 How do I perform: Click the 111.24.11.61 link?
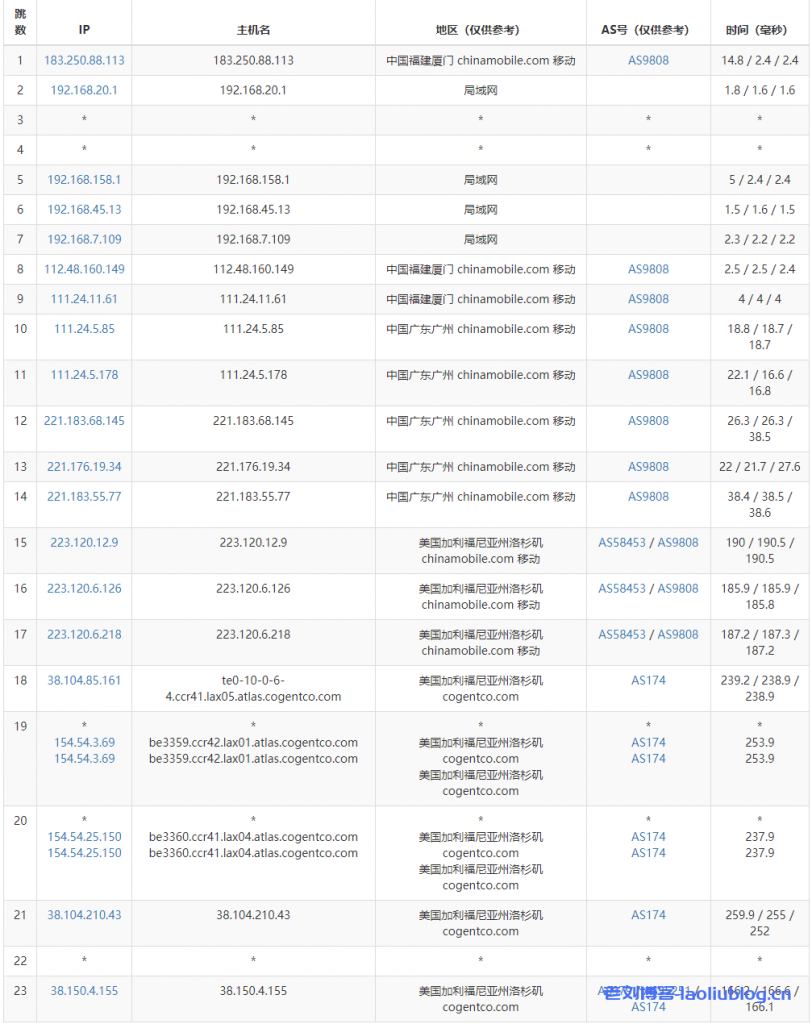pos(83,298)
